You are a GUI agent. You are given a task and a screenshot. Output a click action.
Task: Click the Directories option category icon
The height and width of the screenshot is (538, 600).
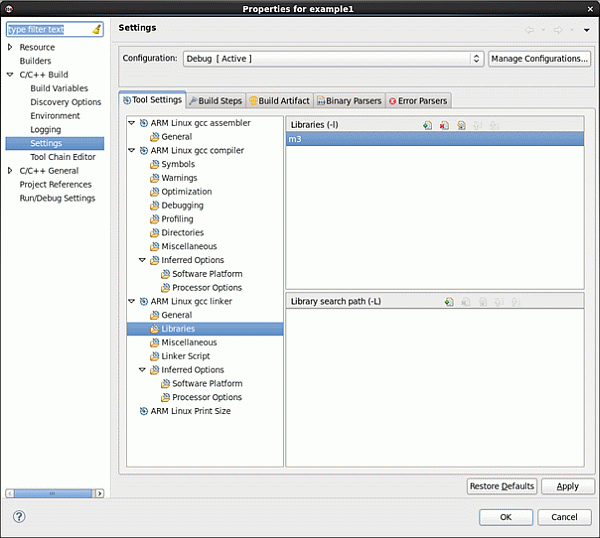(x=155, y=233)
